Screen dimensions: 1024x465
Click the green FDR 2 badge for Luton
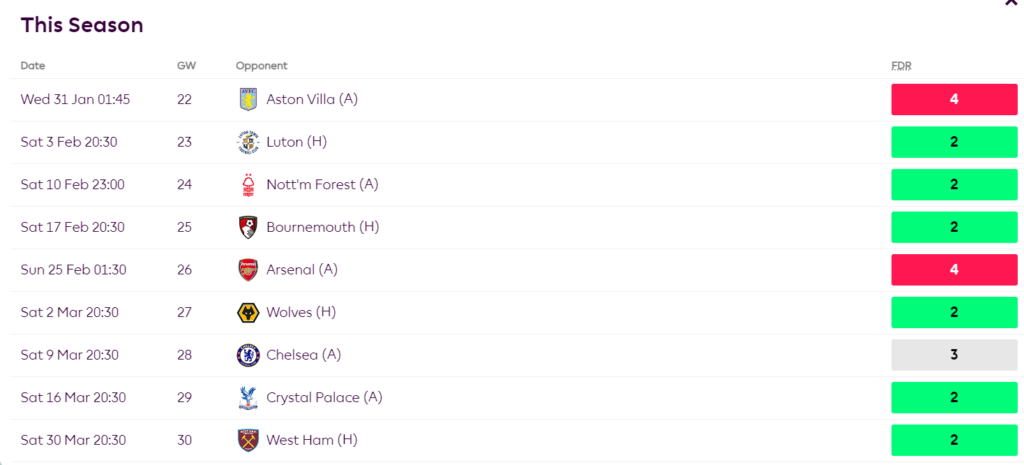click(954, 142)
